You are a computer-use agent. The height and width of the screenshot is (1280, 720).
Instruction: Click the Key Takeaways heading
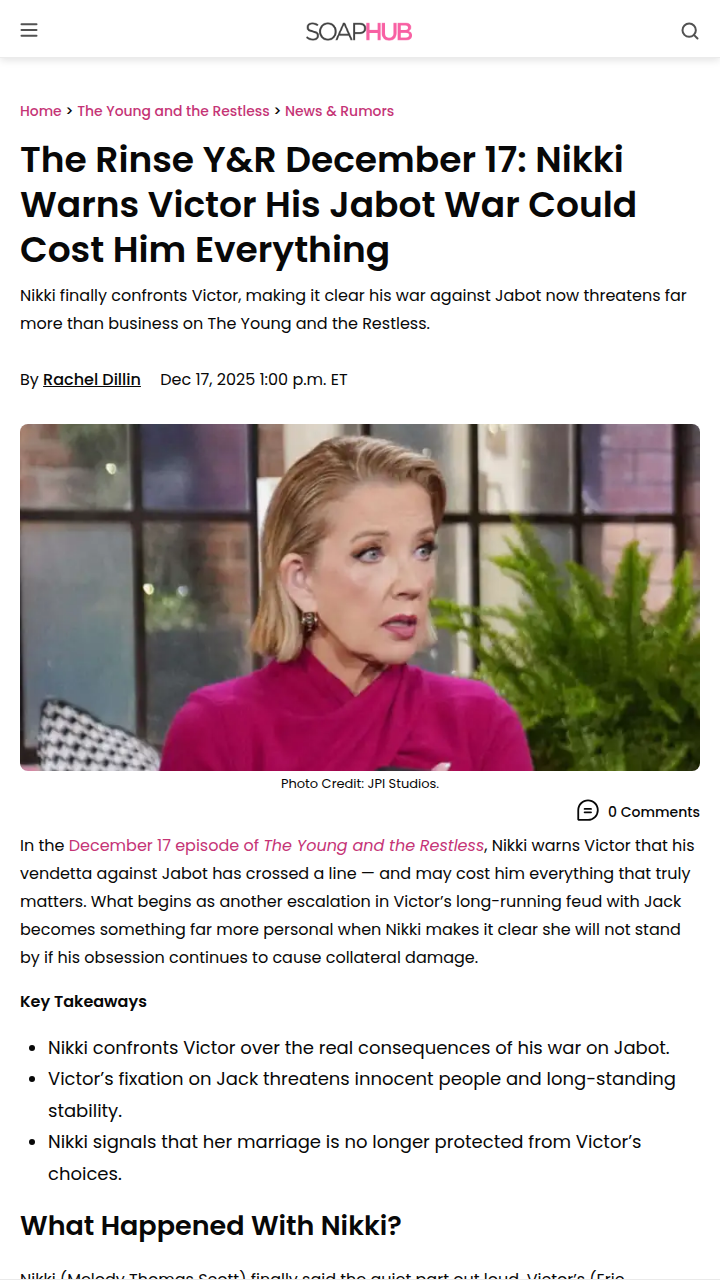pyautogui.click(x=84, y=1001)
